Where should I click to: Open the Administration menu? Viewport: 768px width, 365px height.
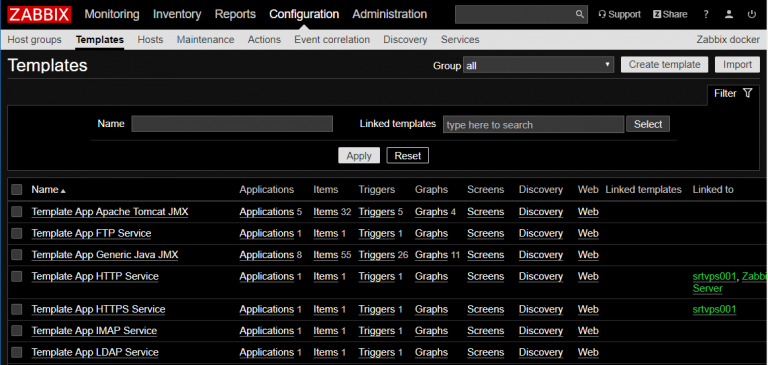[389, 15]
